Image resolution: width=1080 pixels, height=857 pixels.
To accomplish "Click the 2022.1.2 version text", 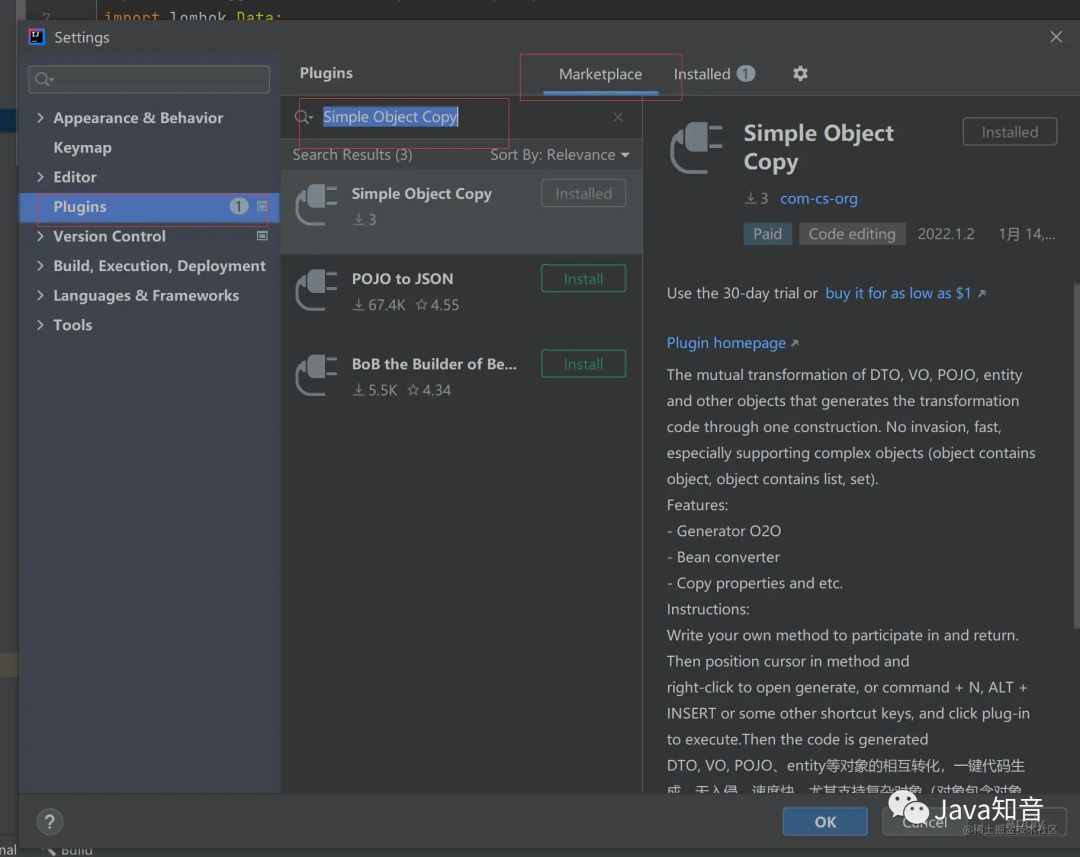I will 946,234.
